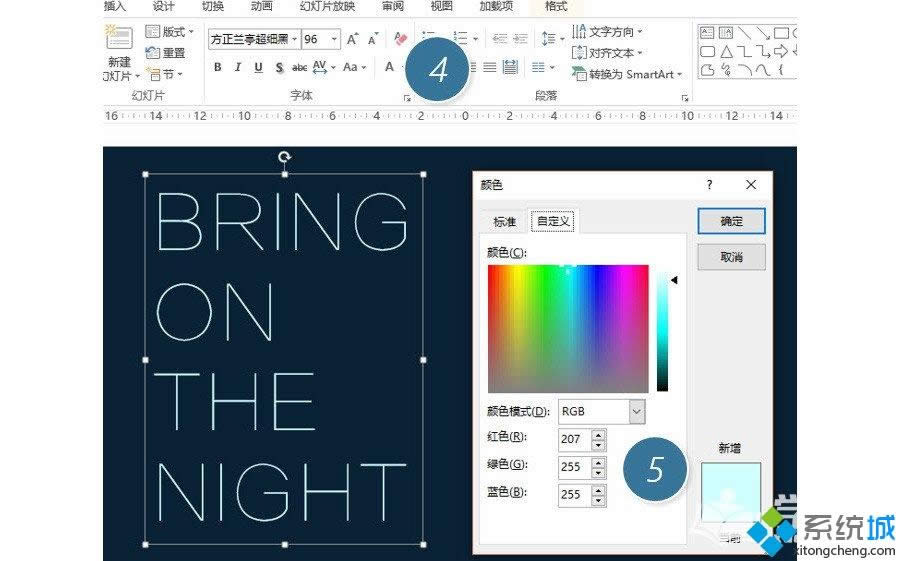Toggle italic formatting
Viewport: 900px width, 561px height.
coord(238,67)
